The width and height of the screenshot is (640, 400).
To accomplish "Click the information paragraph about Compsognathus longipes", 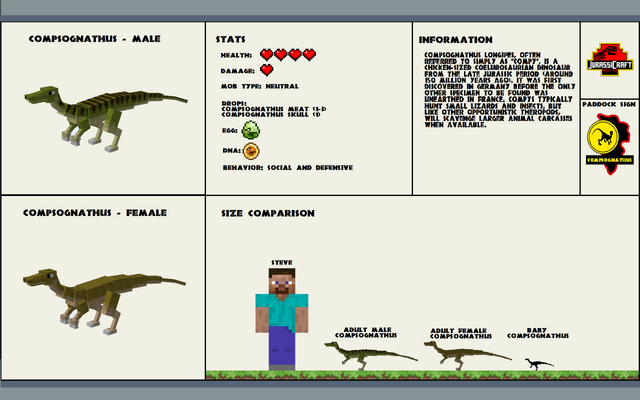I will click(499, 89).
